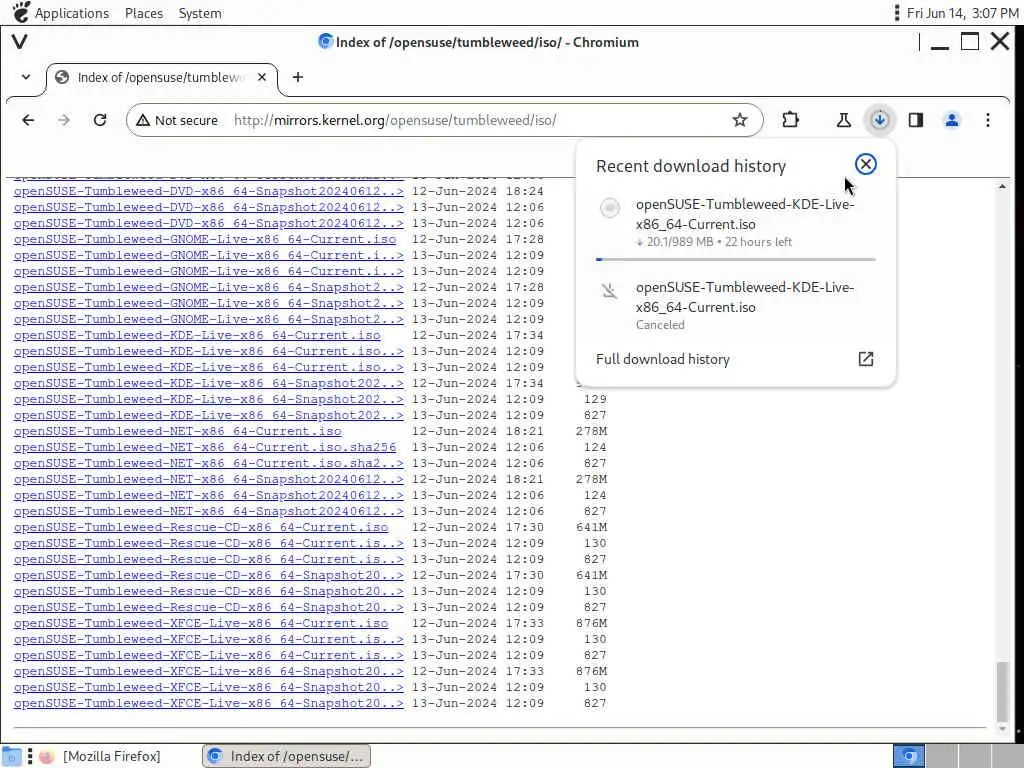Screen dimensions: 1024x768
Task: Bookmark this page with the star icon
Action: (739, 120)
